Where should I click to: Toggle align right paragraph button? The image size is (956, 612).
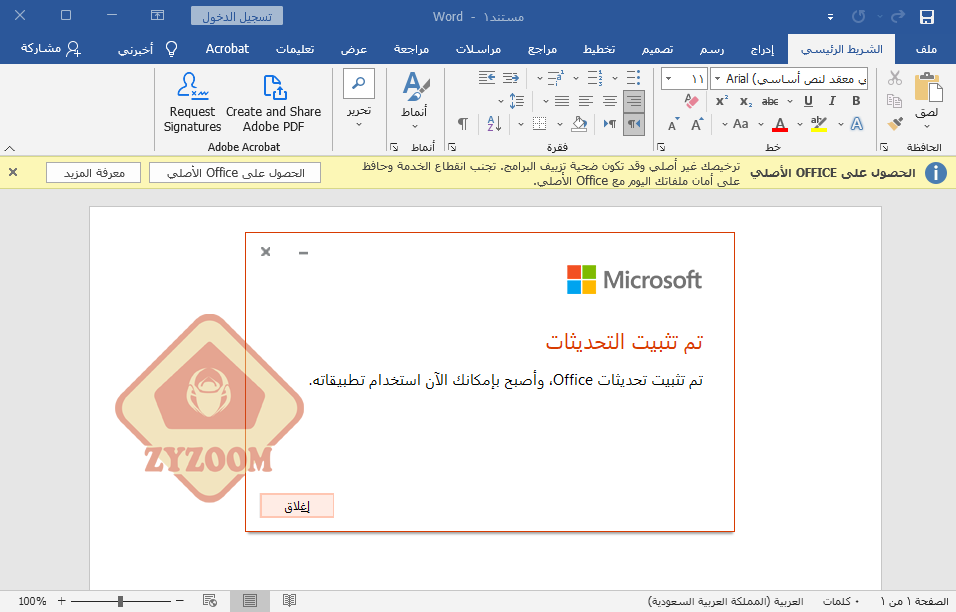pyautogui.click(x=634, y=101)
